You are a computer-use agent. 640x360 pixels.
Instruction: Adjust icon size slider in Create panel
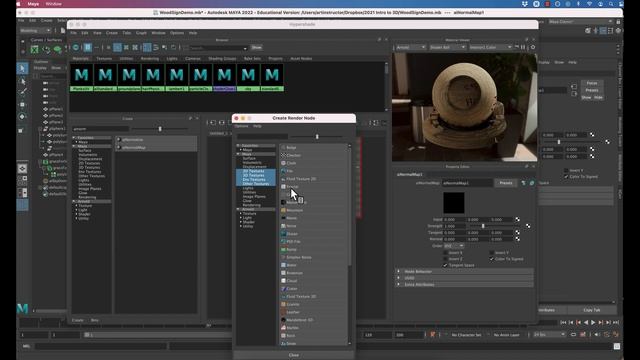coord(160,129)
